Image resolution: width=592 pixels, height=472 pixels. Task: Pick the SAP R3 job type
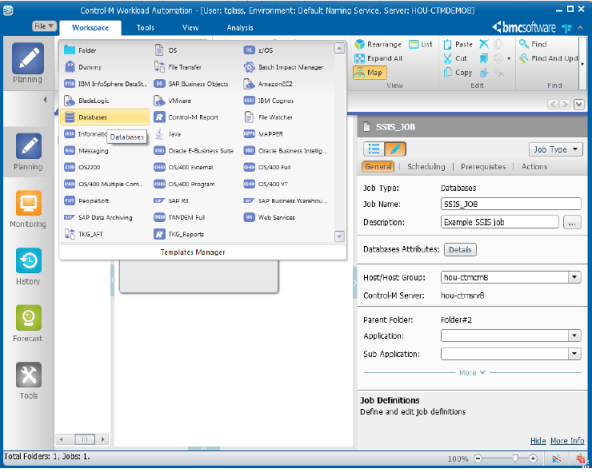[171, 201]
